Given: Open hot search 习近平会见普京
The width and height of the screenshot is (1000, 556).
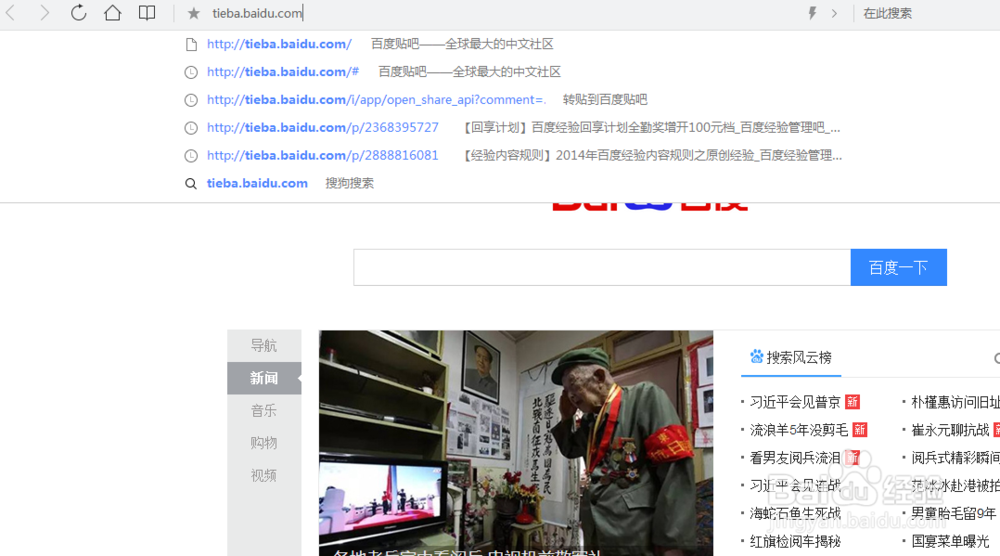Looking at the screenshot, I should pyautogui.click(x=795, y=402).
